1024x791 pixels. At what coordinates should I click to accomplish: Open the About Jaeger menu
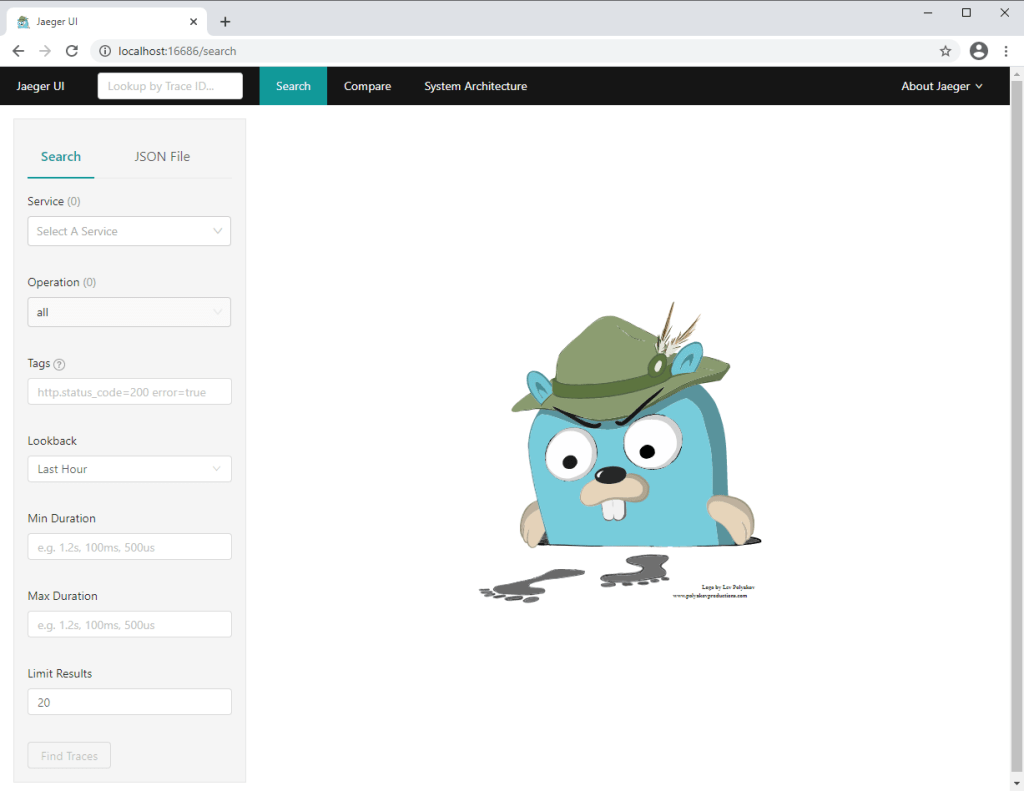pos(941,86)
